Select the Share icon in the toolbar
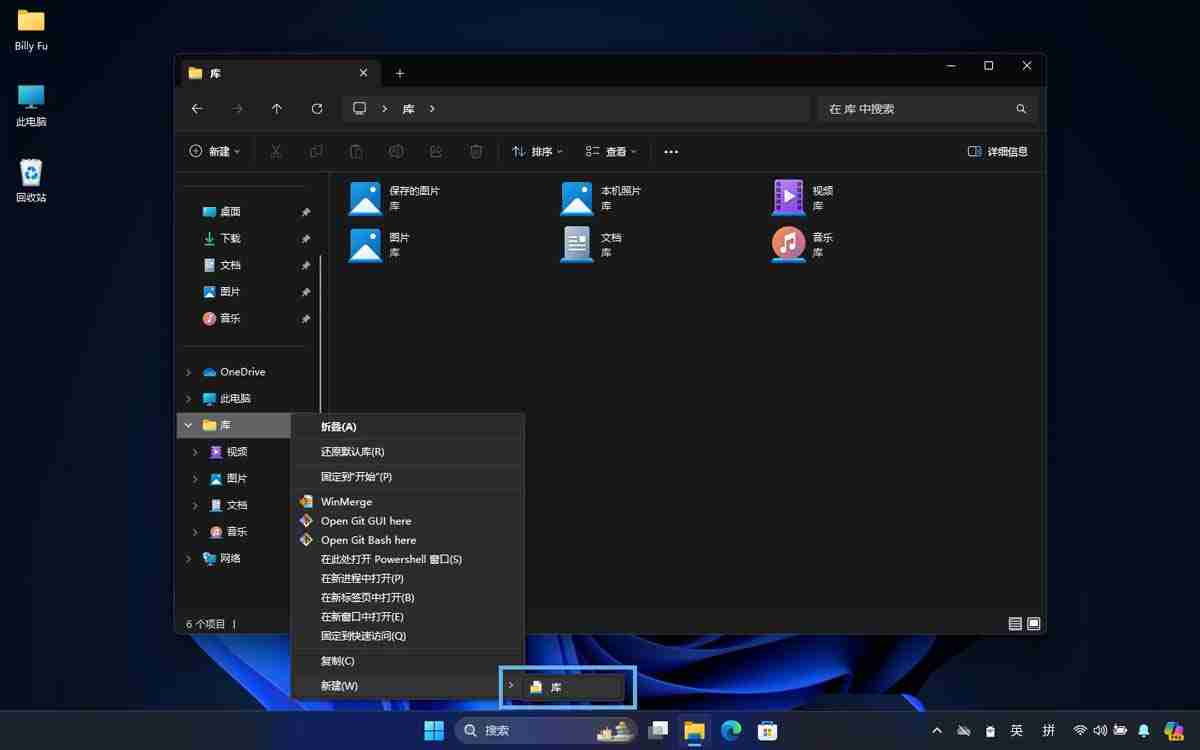 click(x=436, y=151)
